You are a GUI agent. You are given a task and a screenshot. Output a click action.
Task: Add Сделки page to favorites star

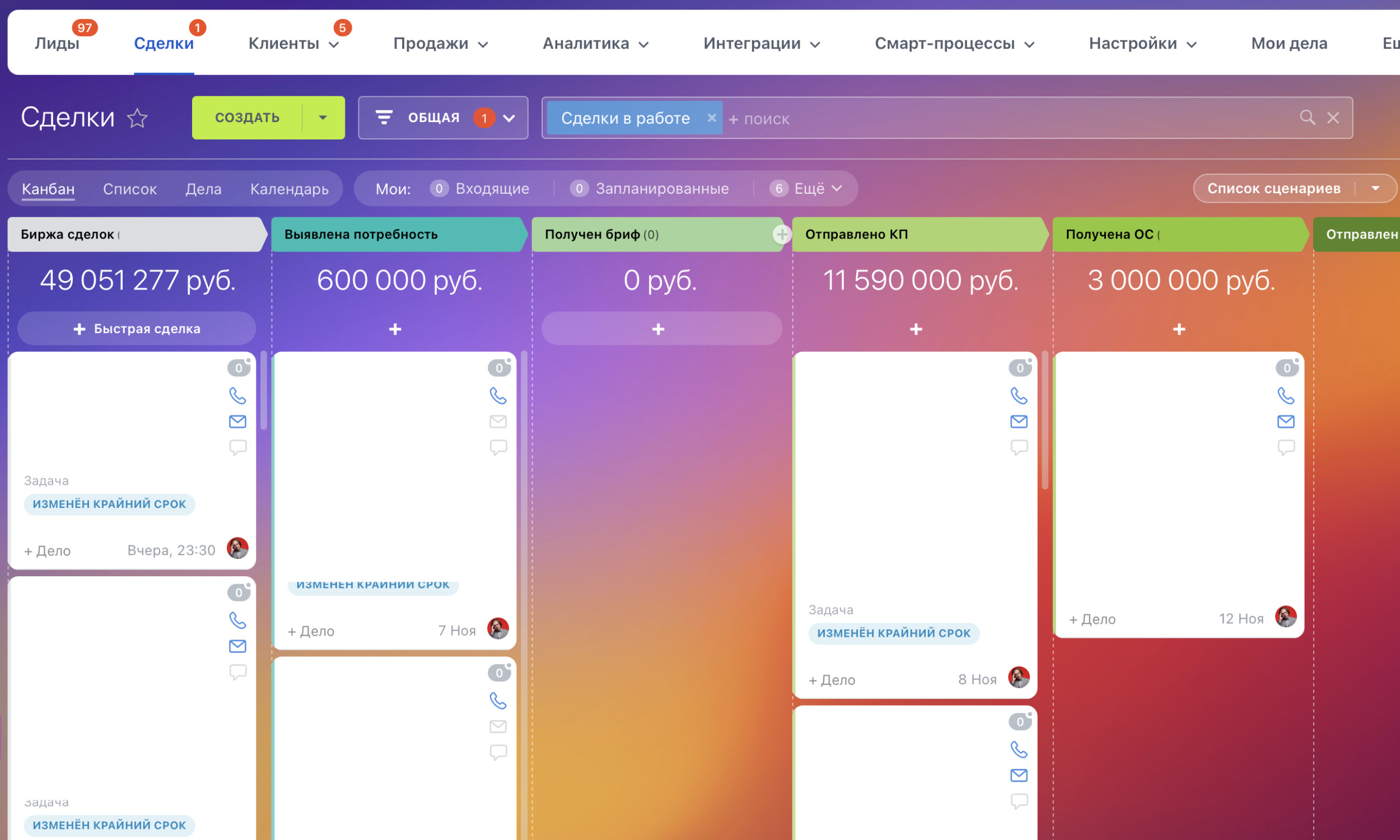tap(137, 118)
